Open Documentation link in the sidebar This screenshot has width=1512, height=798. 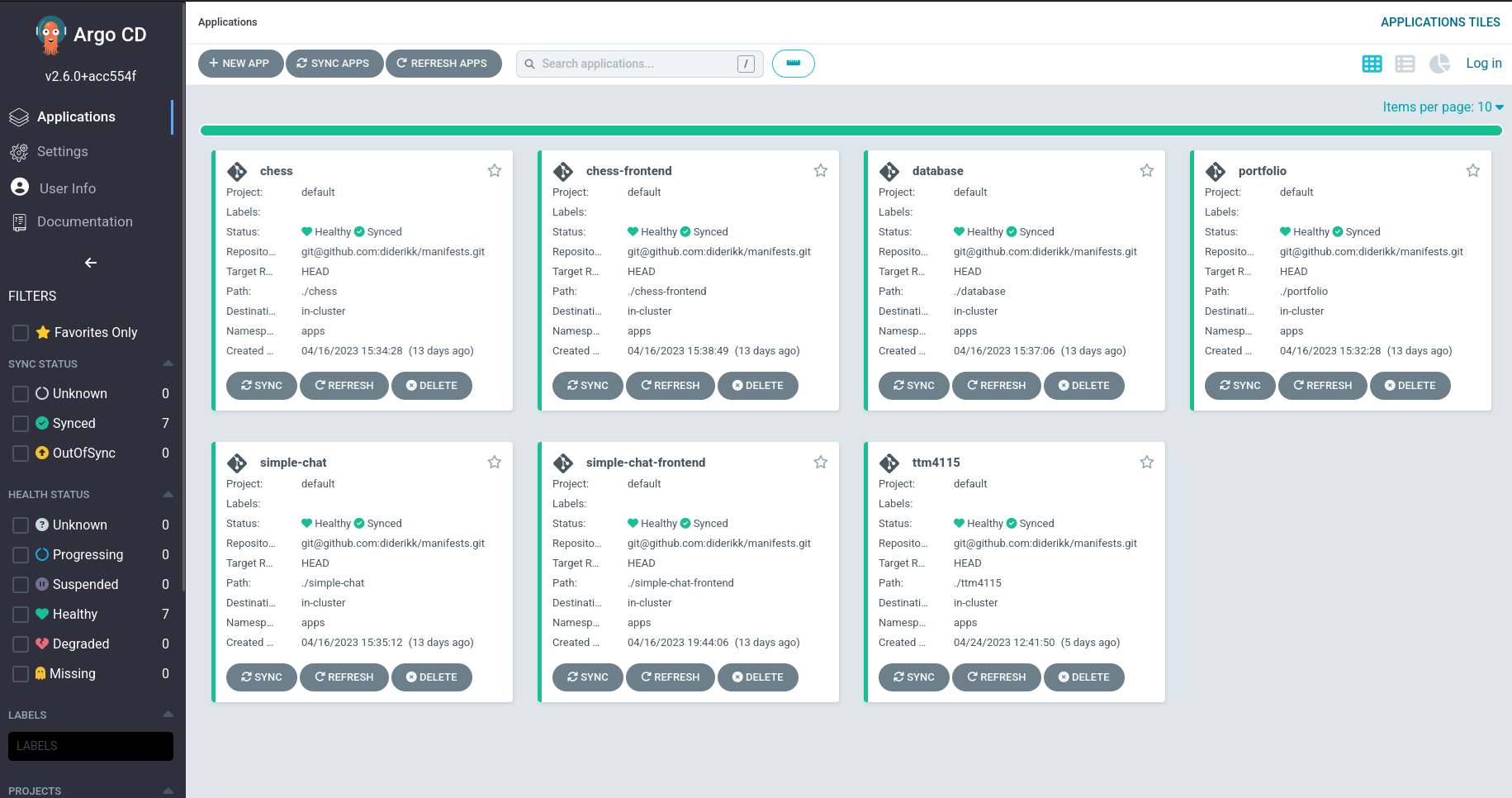click(x=85, y=222)
